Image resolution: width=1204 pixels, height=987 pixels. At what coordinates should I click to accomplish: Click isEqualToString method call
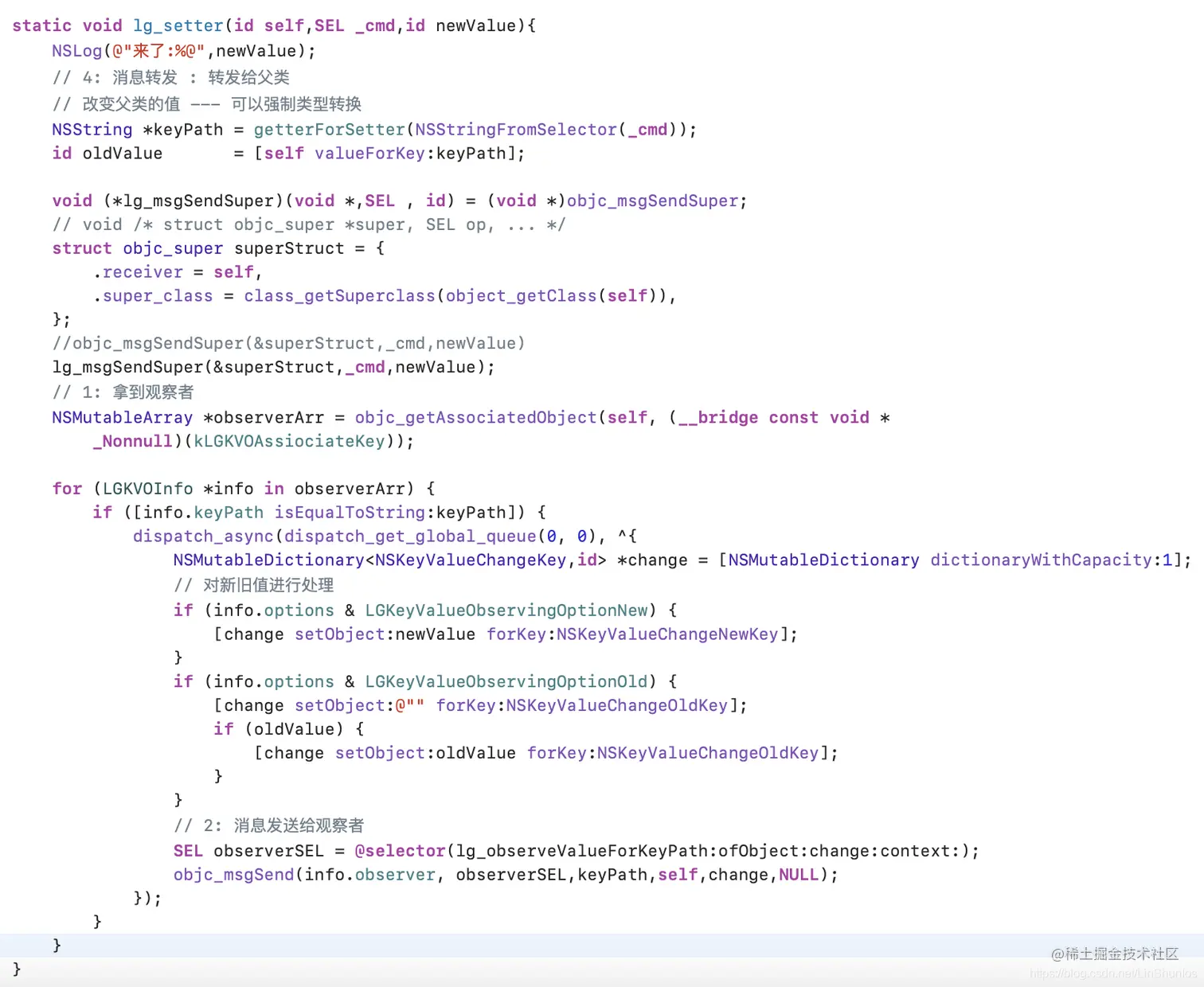[350, 513]
